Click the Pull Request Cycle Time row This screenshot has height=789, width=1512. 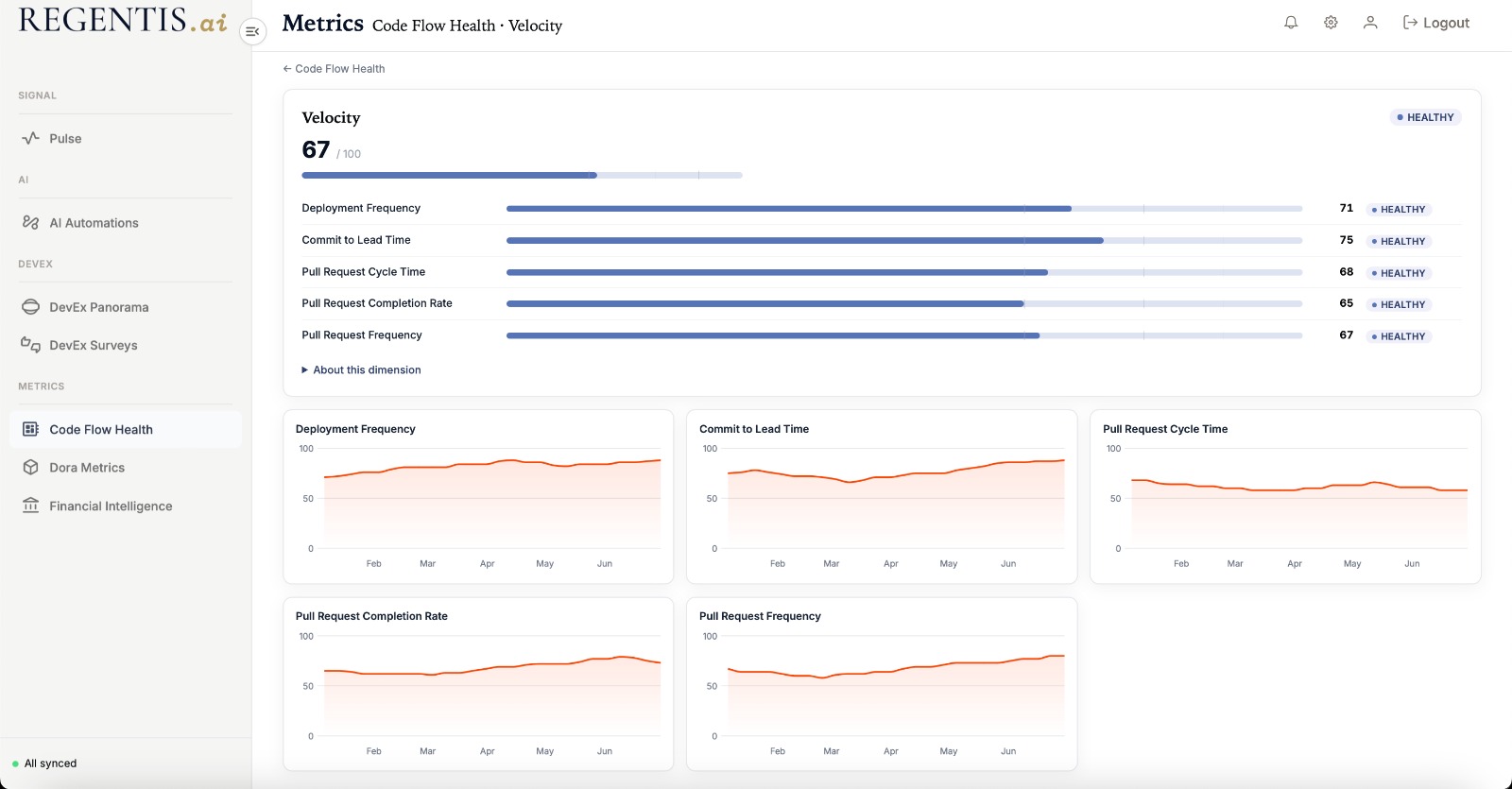[x=882, y=272]
